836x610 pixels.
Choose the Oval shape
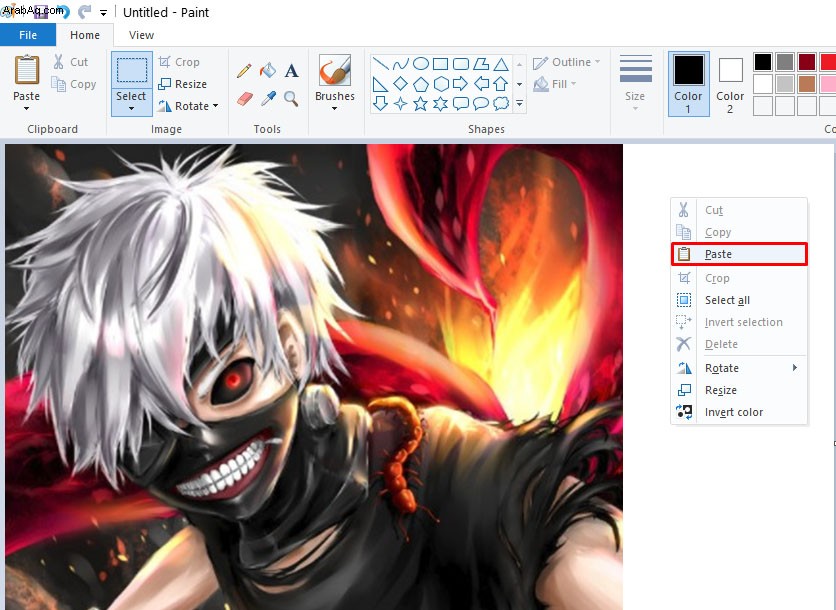click(x=421, y=64)
